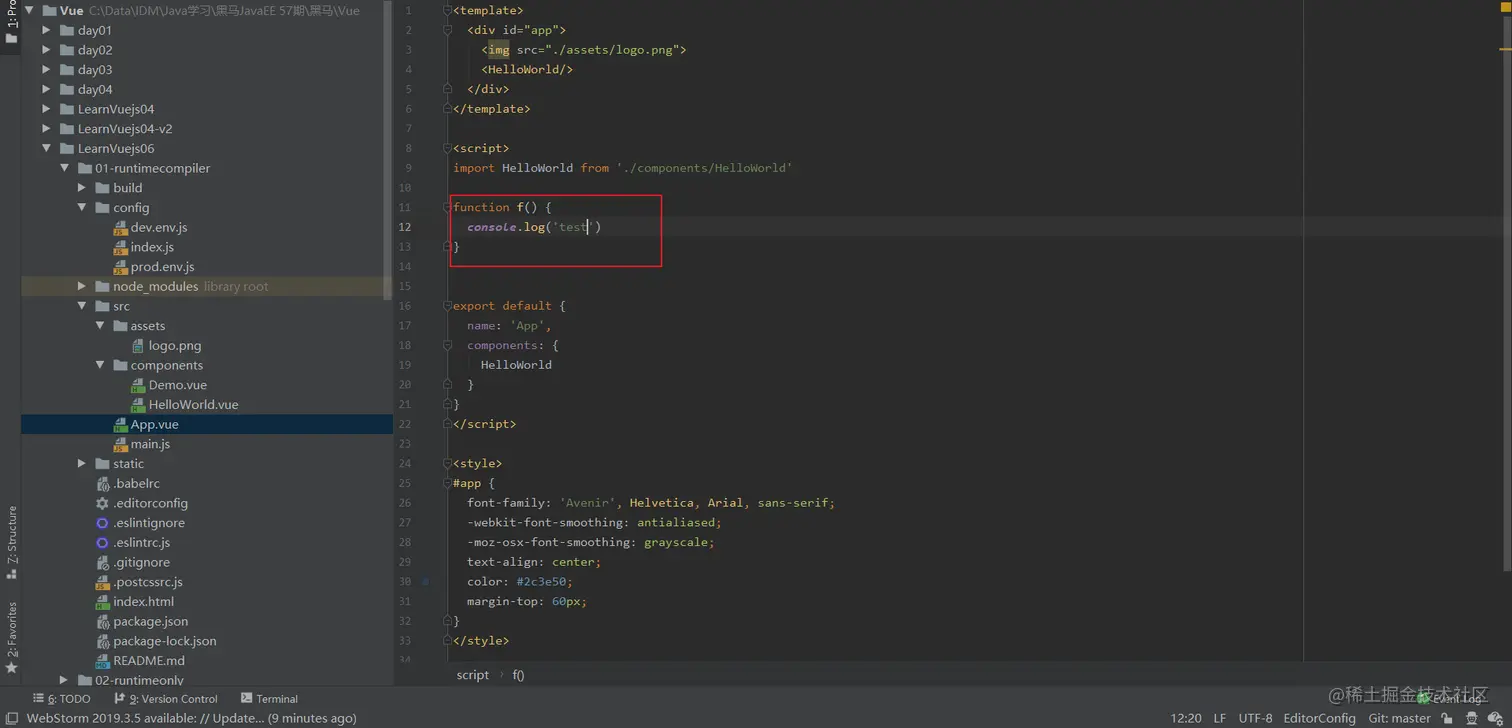The image size is (1512, 728).
Task: Expand the day04 folder
Action: pos(46,89)
